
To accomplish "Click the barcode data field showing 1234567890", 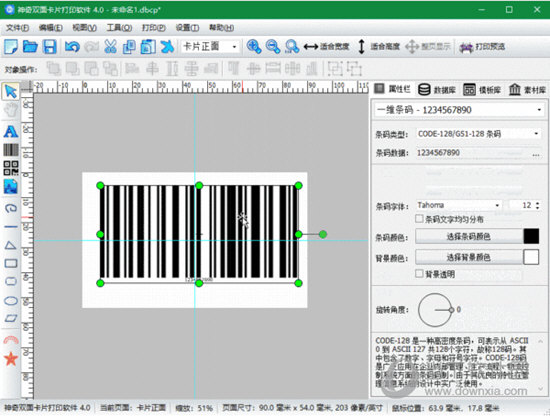I will tap(472, 153).
